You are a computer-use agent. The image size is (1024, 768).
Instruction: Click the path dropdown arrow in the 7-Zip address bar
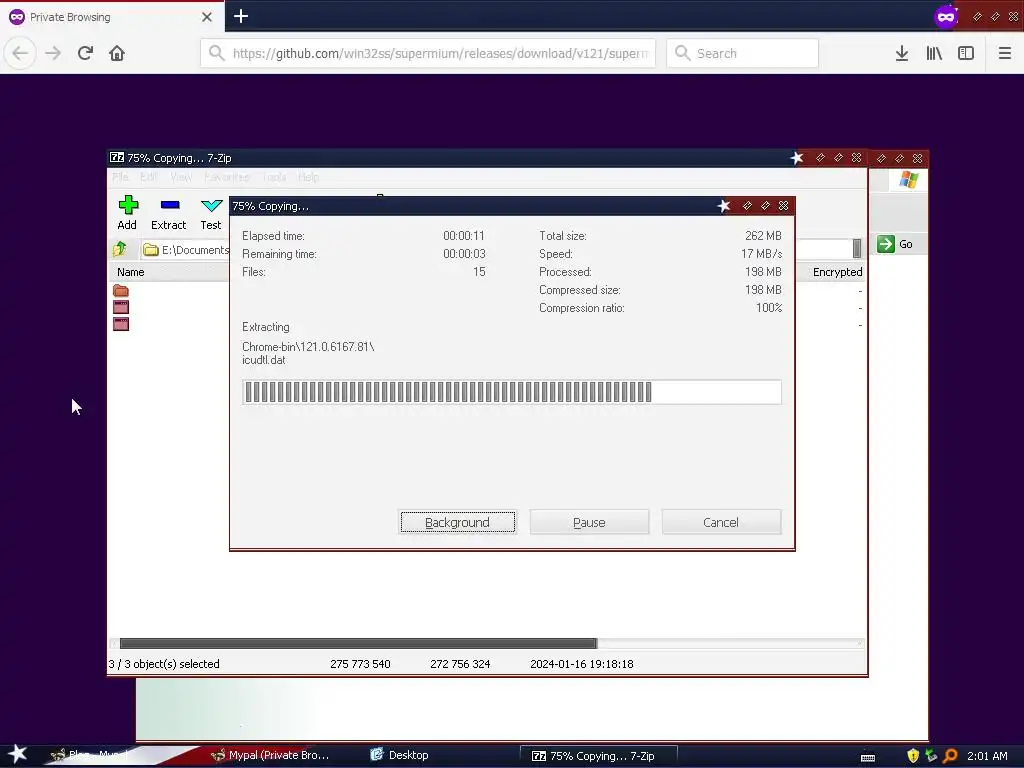[x=857, y=248]
